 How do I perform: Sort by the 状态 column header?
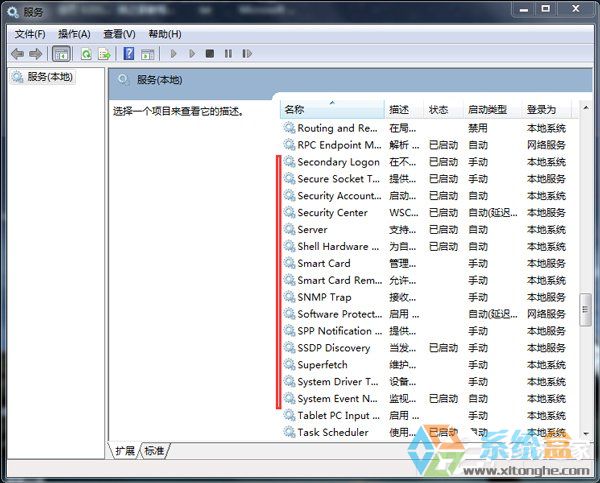(444, 110)
